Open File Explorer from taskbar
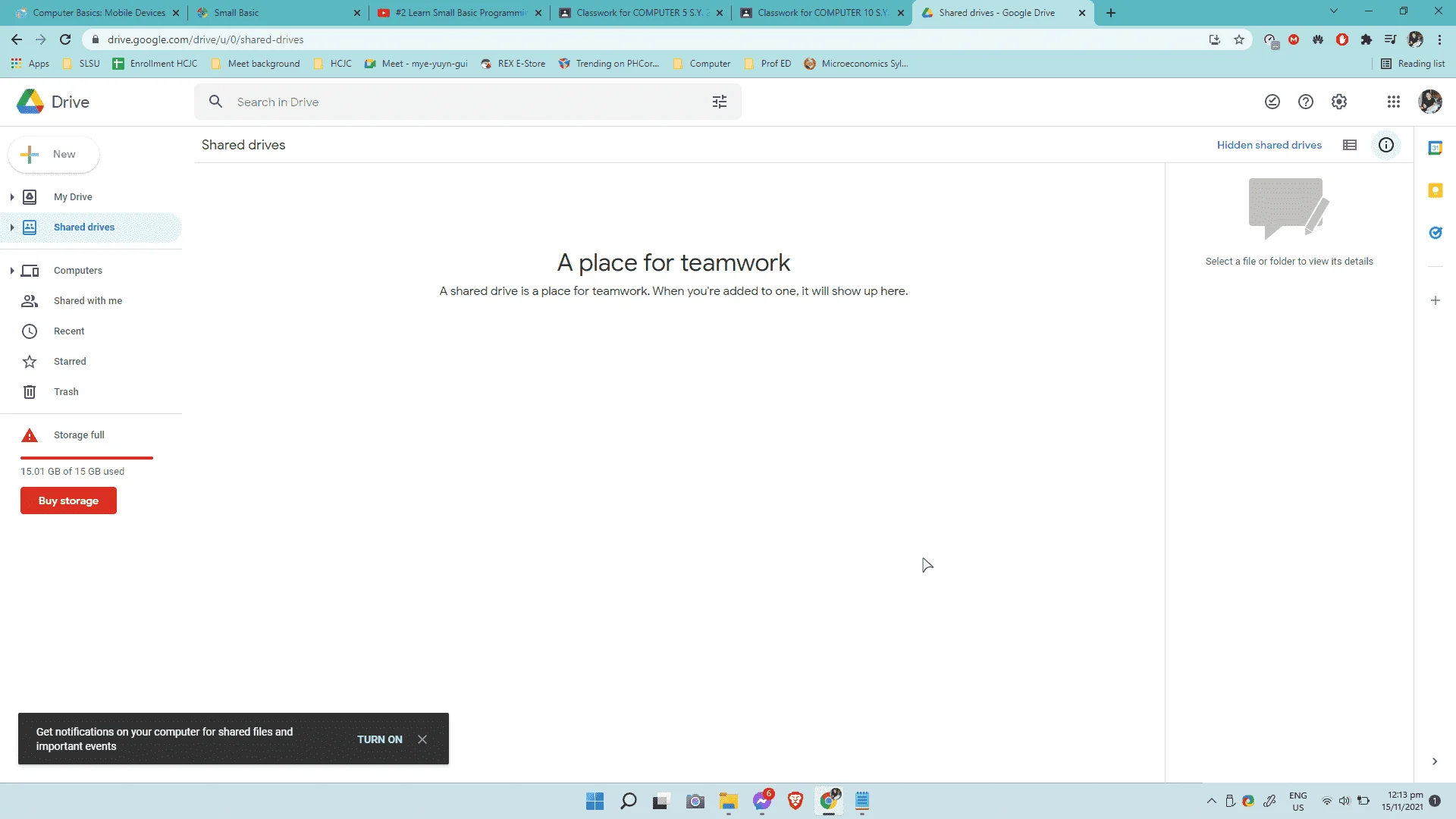The height and width of the screenshot is (819, 1456). (x=728, y=801)
